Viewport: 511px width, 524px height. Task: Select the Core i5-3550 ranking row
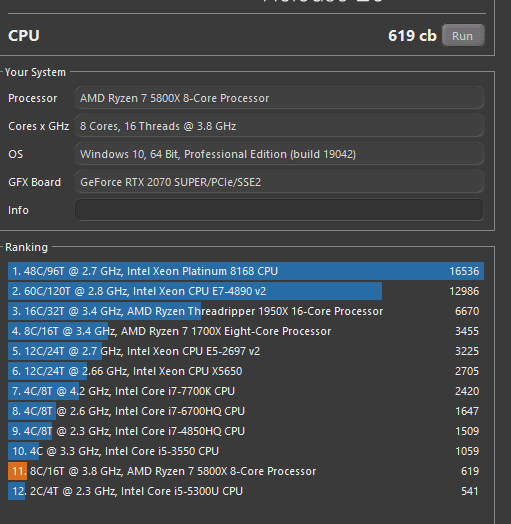246,451
